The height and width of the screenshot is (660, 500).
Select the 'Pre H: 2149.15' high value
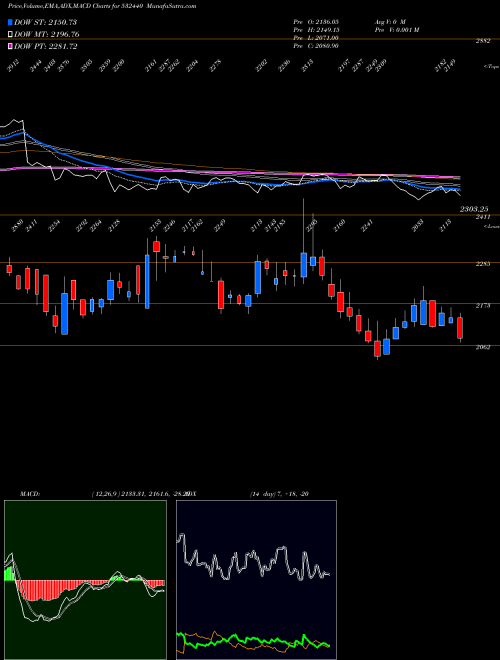coord(316,30)
